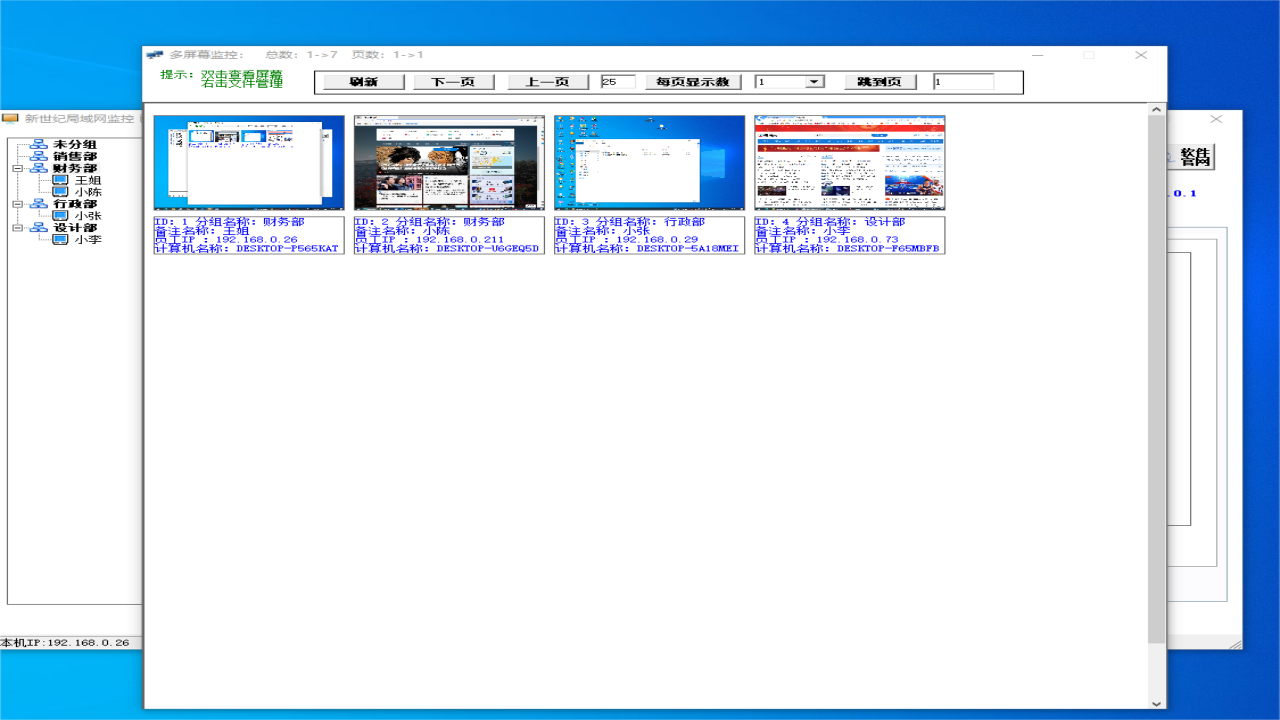Collapse the 行政部 tree node
Screen dimensions: 1280x720
click(17, 204)
